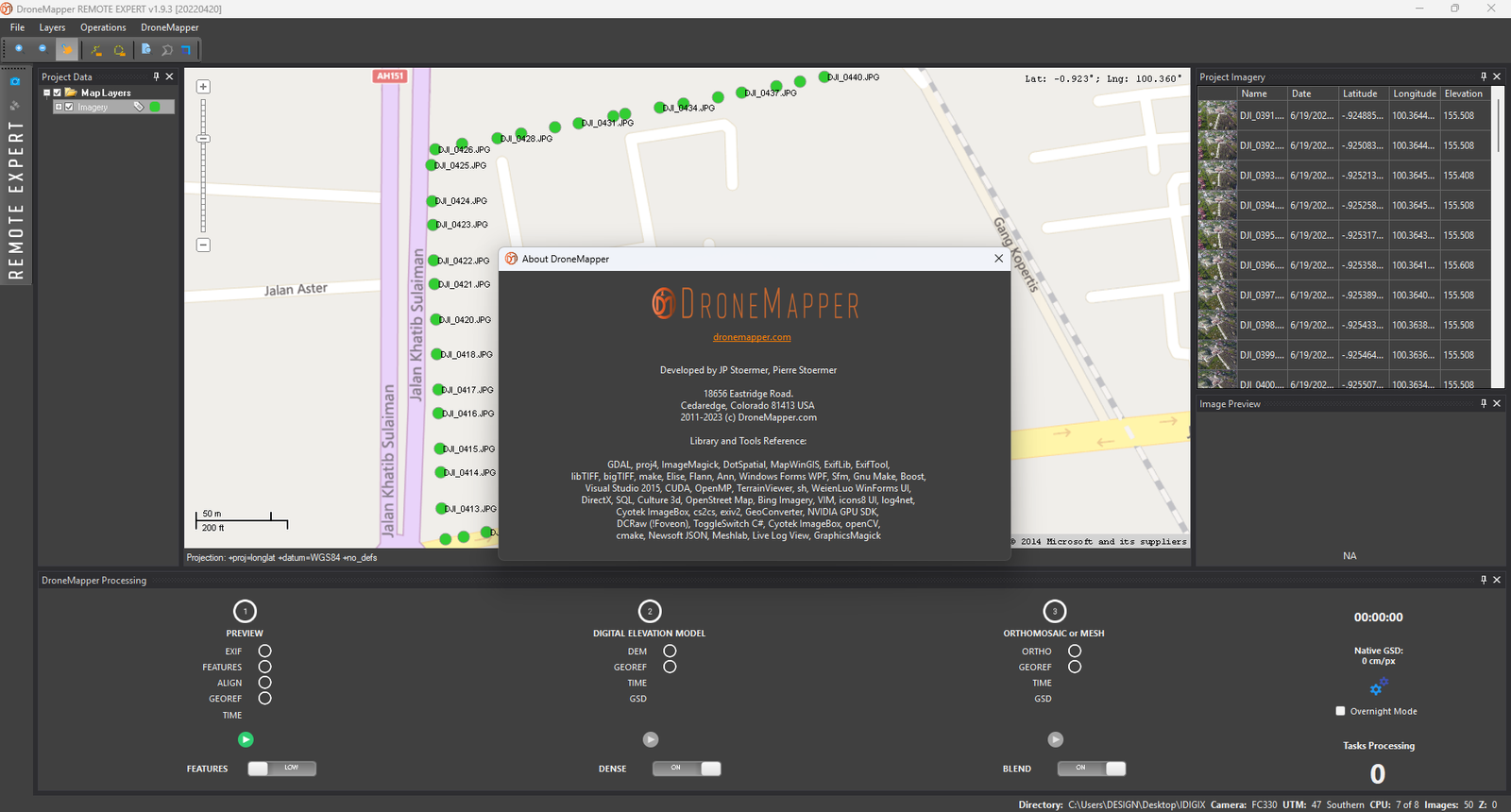The width and height of the screenshot is (1511, 812).
Task: Click the camera icon in left sidebar
Action: click(x=14, y=82)
